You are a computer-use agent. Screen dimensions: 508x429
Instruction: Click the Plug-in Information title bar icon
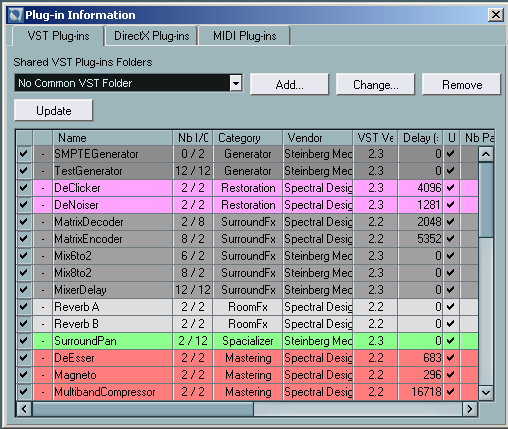tap(16, 15)
